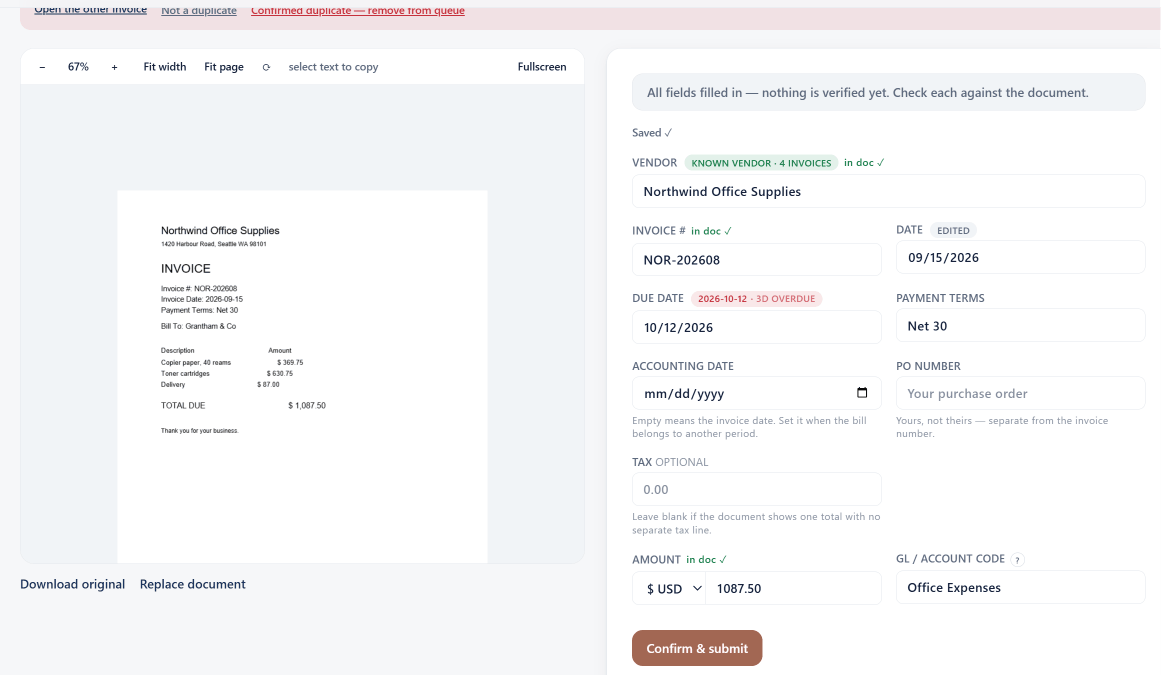Click the Confirm & submit button
Viewport: 1161px width, 675px height.
click(697, 648)
